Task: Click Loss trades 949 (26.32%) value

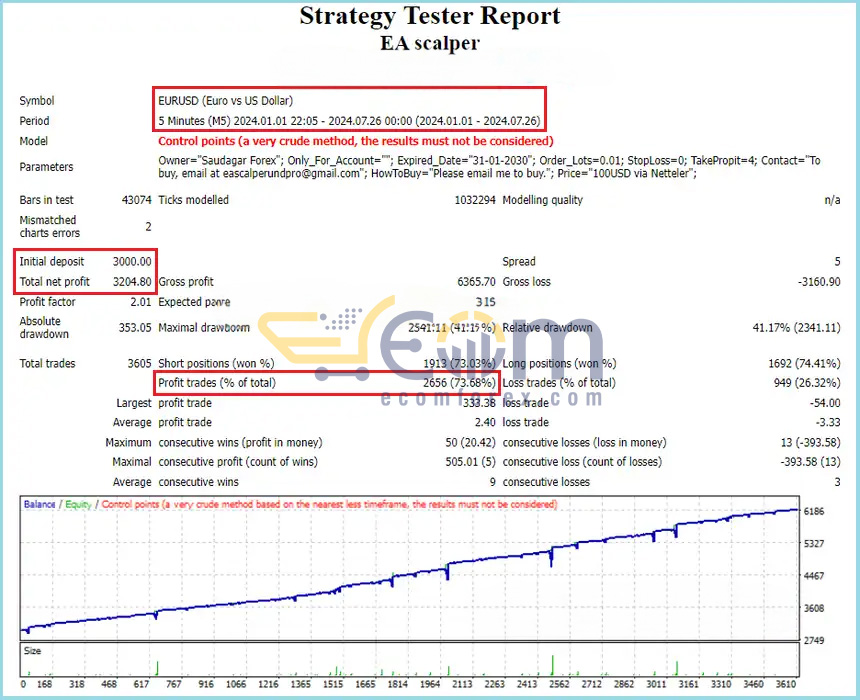Action: click(x=807, y=383)
